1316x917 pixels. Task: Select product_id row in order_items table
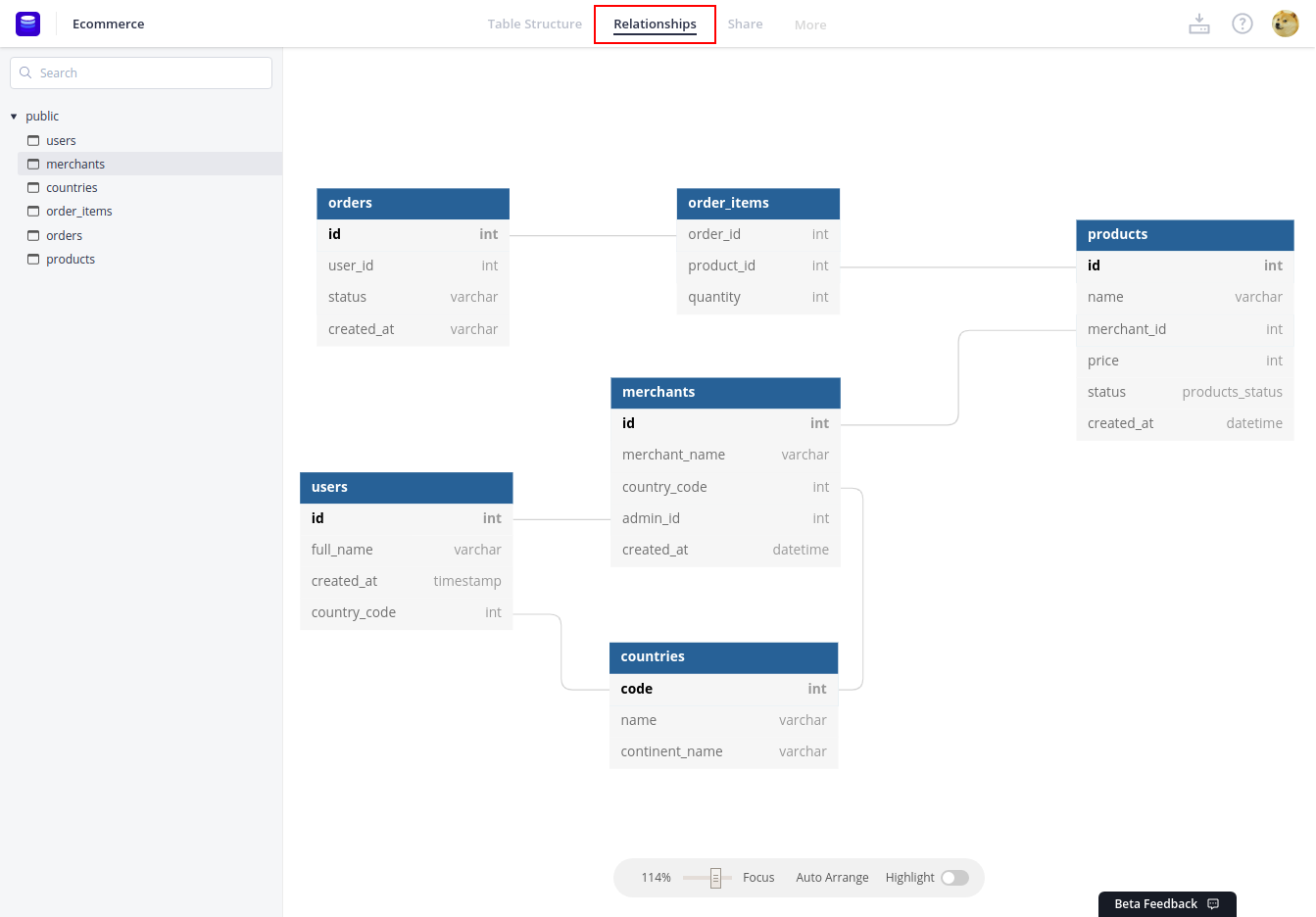pos(758,265)
